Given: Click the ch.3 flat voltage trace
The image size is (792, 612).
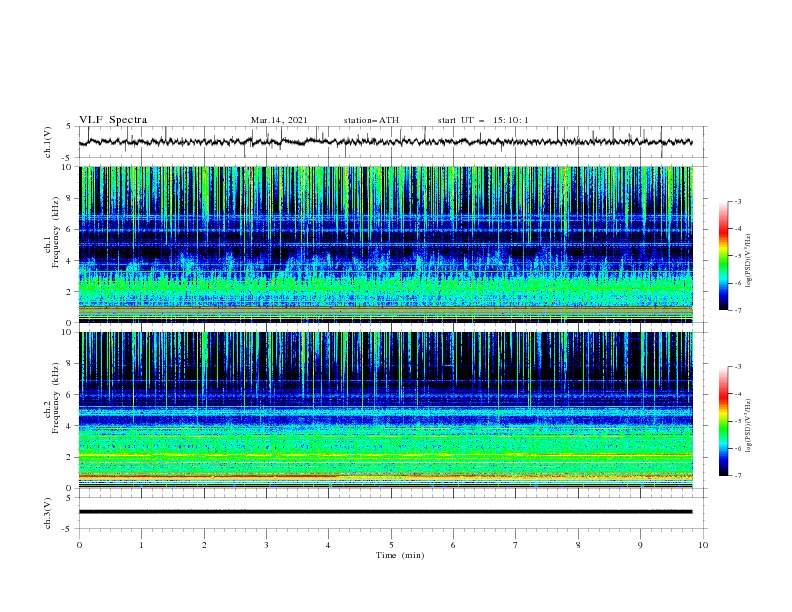Looking at the screenshot, I should 385,512.
